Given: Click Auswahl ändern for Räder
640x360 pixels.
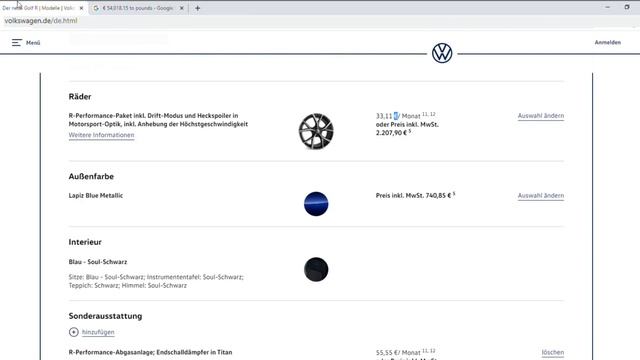Looking at the screenshot, I should 541,116.
